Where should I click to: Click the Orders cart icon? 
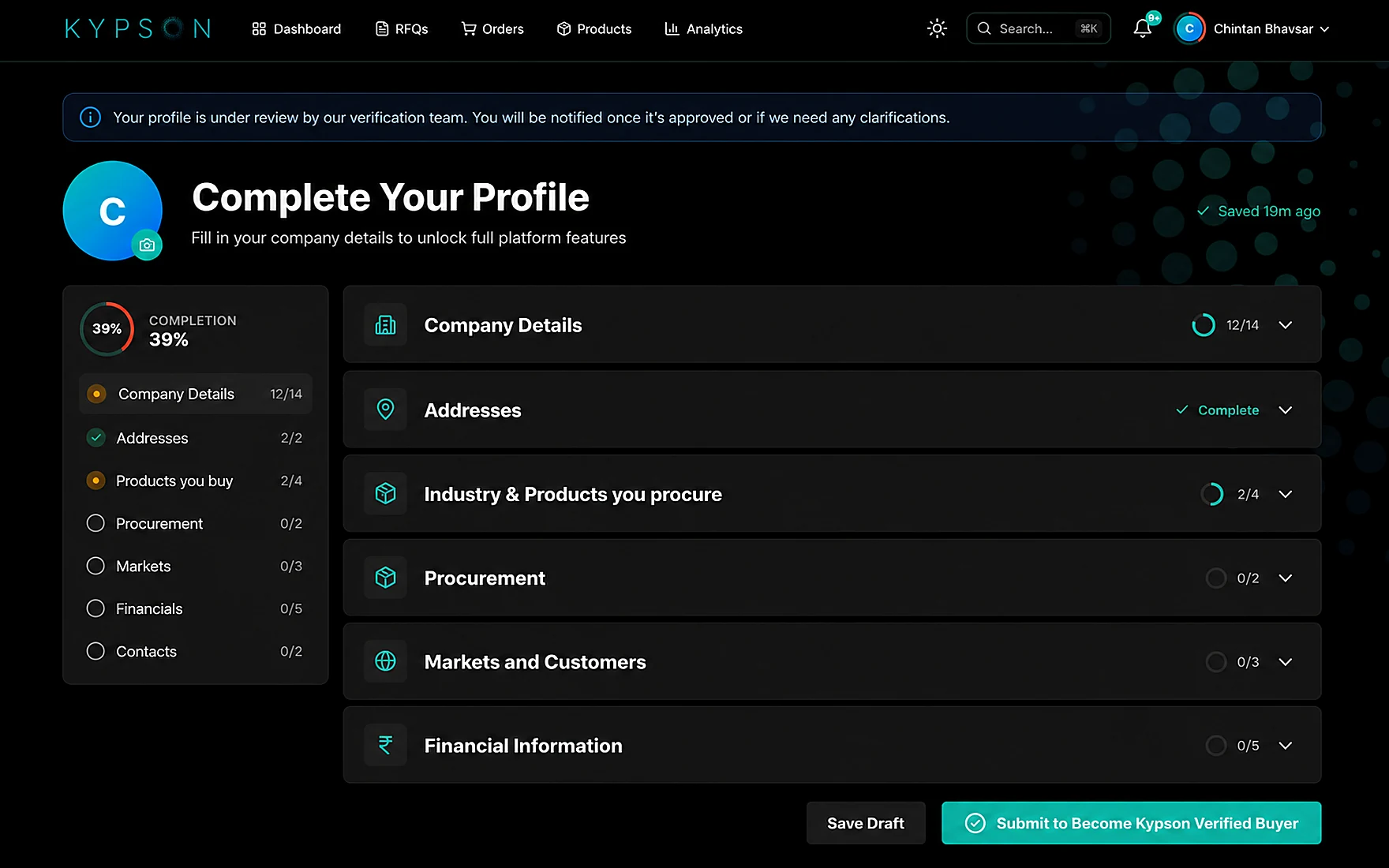click(469, 29)
